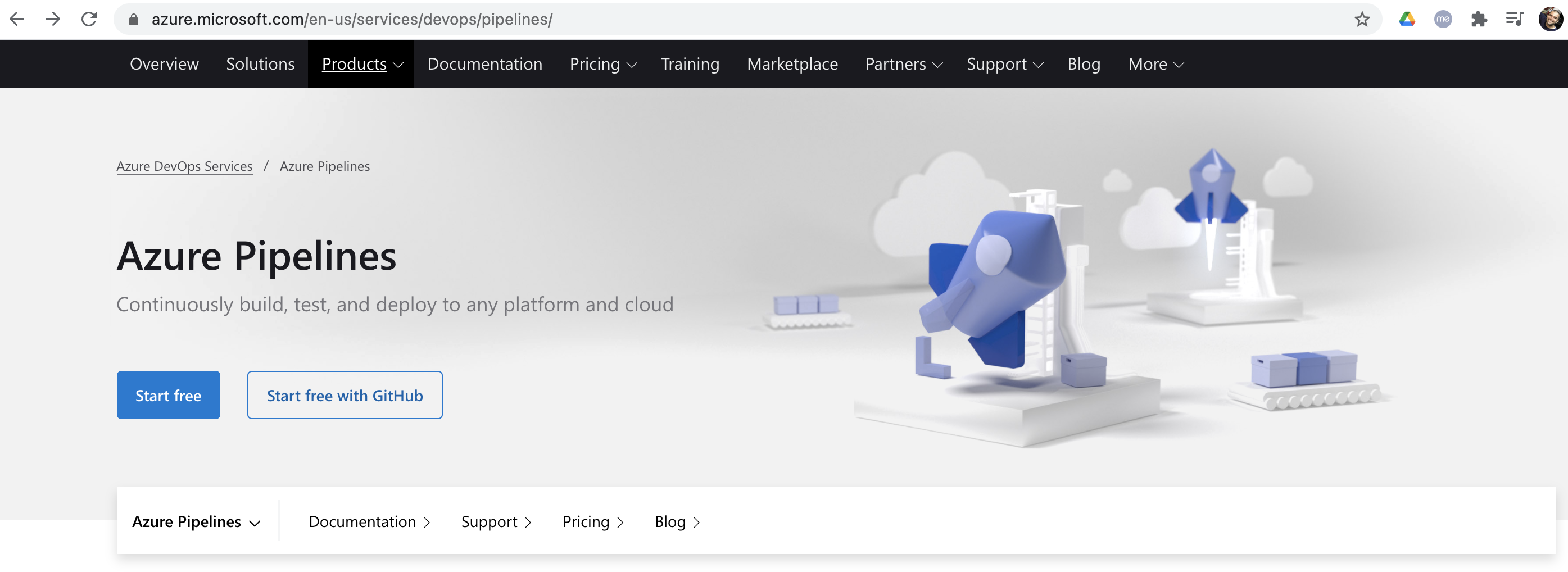The width and height of the screenshot is (1568, 572).
Task: Open the Solutions nav item
Action: click(260, 64)
